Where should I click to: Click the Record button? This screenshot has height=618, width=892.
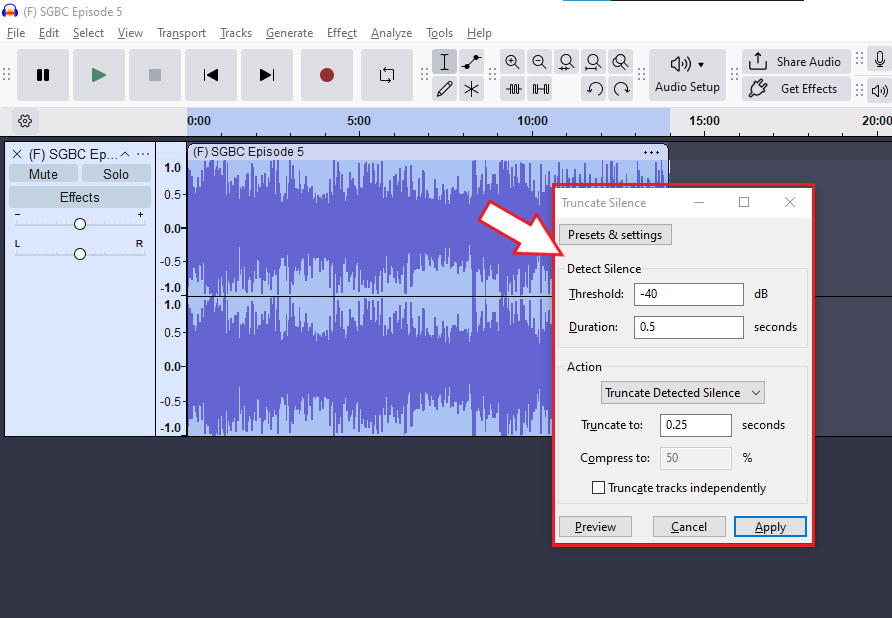coord(326,75)
